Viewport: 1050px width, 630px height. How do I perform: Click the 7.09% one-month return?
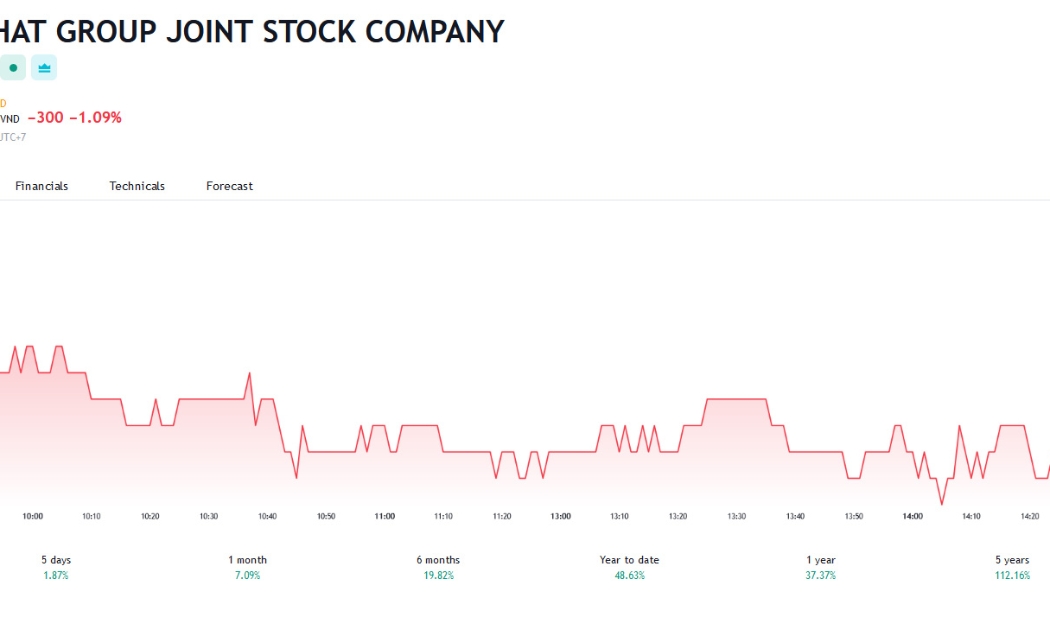click(x=247, y=575)
